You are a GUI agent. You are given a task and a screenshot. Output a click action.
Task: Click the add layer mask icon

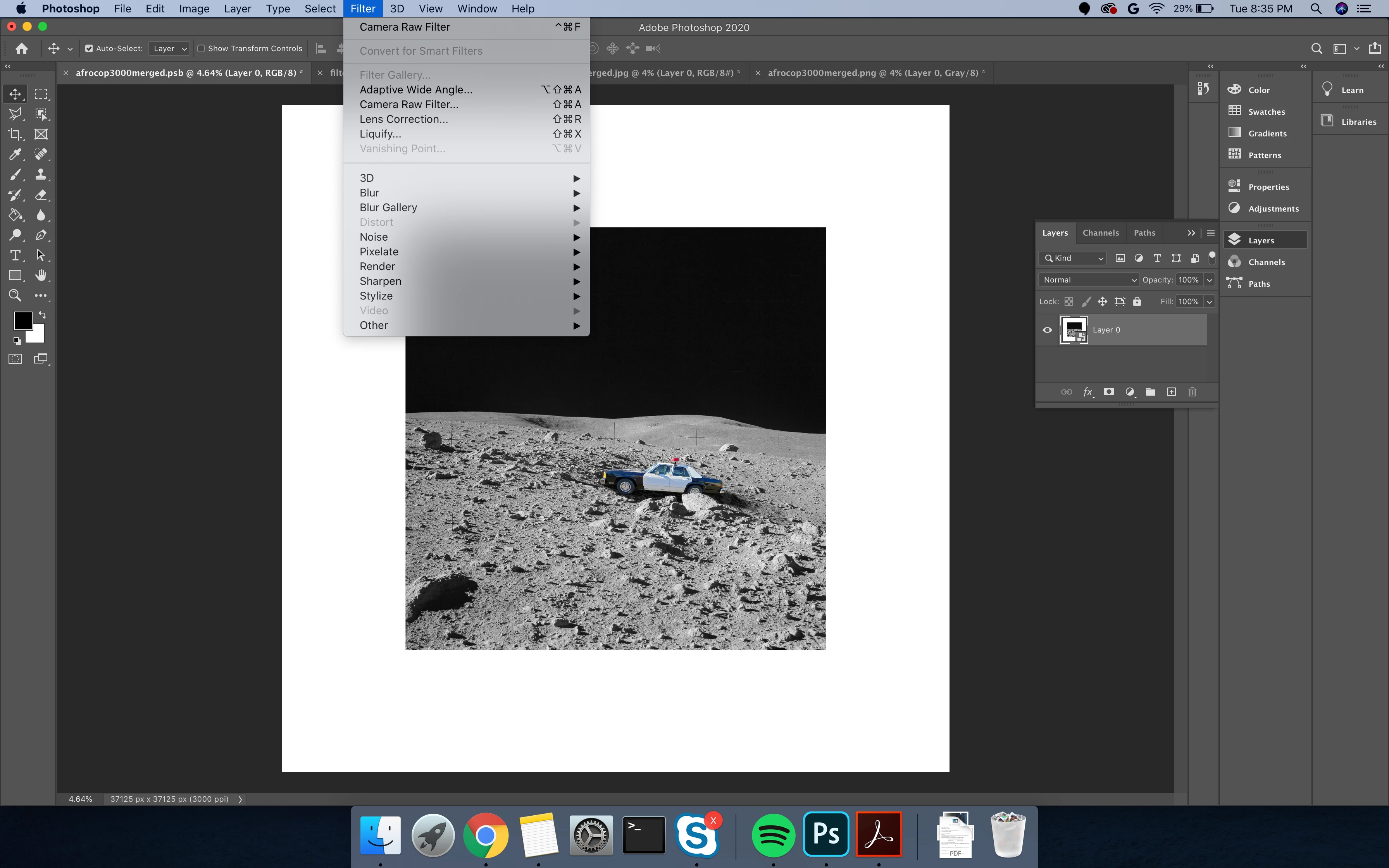(x=1109, y=391)
